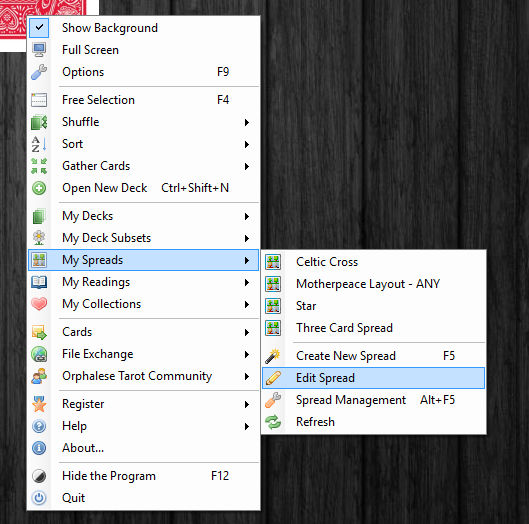Click the wrench icon beside Options
Image resolution: width=529 pixels, height=524 pixels.
39,72
